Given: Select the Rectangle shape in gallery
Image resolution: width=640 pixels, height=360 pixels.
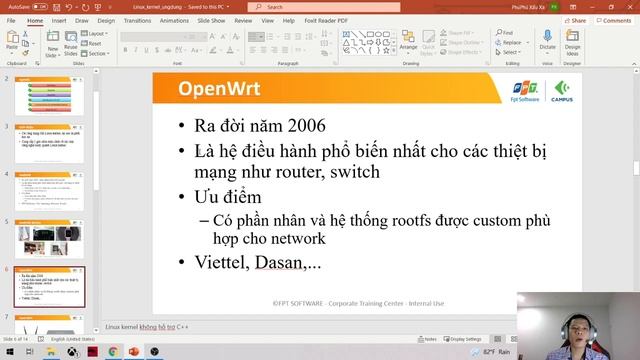Looking at the screenshot, I should [x=370, y=34].
